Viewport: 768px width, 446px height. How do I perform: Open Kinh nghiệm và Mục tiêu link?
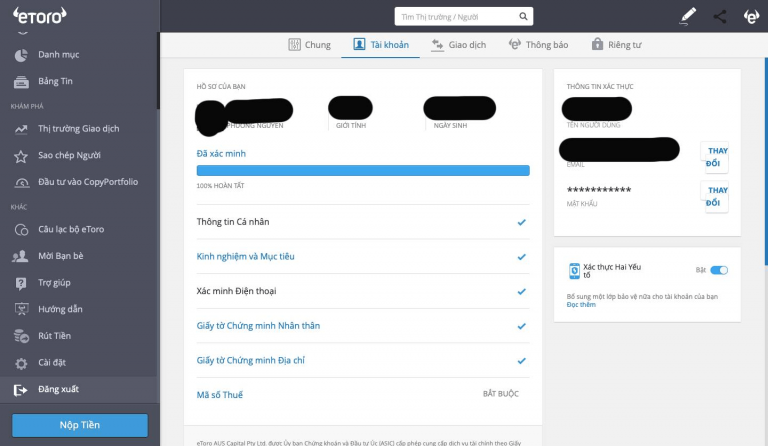coord(245,257)
